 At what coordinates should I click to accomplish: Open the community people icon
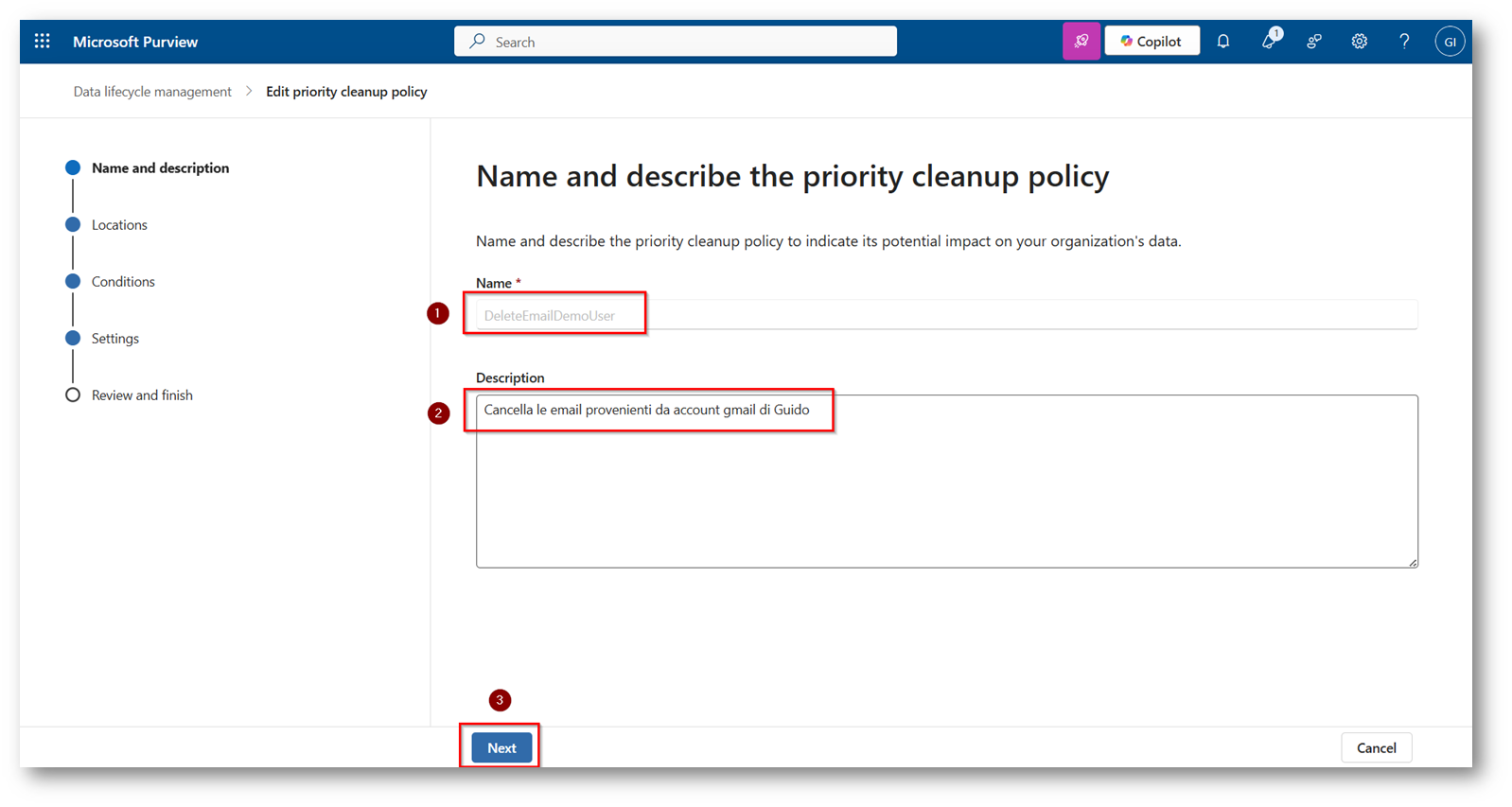click(1314, 42)
